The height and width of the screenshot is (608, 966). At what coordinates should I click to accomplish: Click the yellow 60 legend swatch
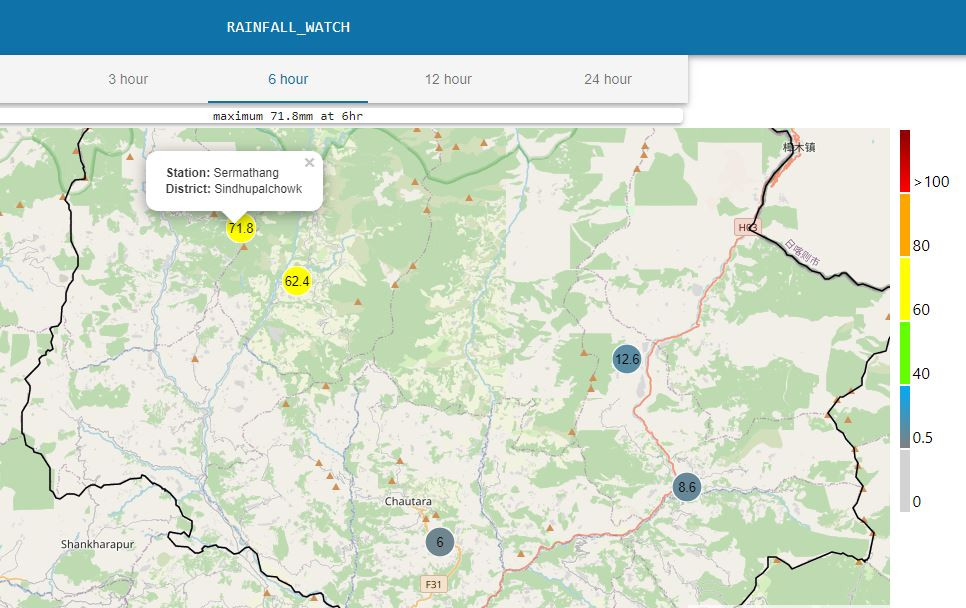point(904,289)
